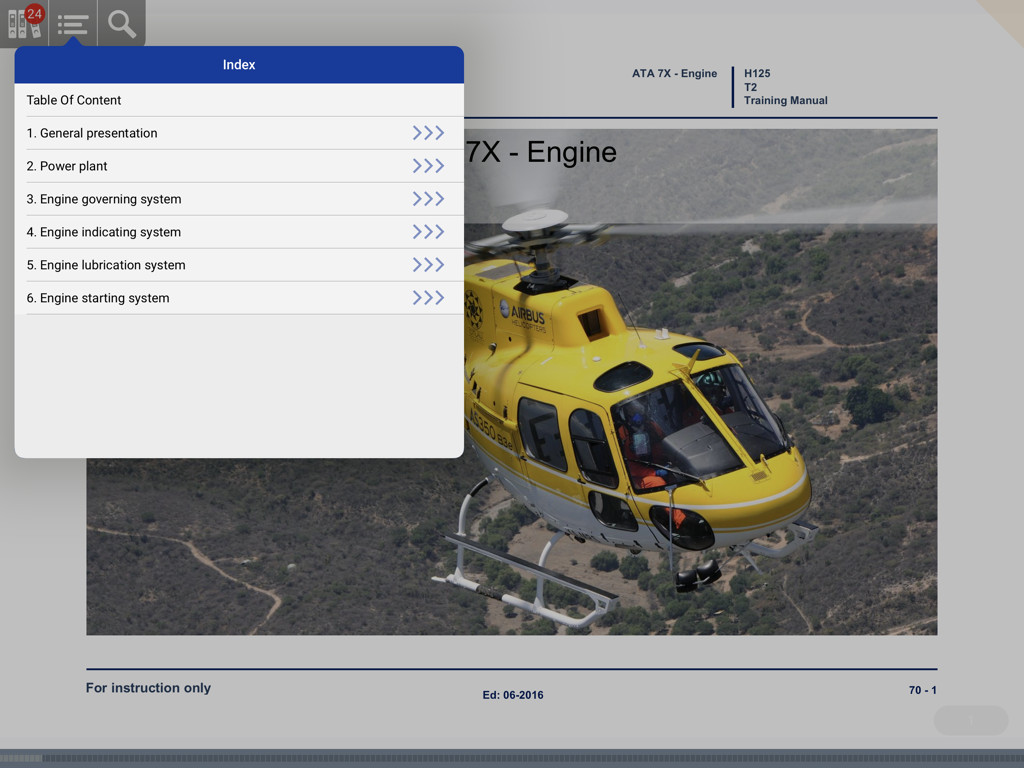Viewport: 1024px width, 768px height.
Task: Click the red 24 notification badge
Action: tap(35, 12)
